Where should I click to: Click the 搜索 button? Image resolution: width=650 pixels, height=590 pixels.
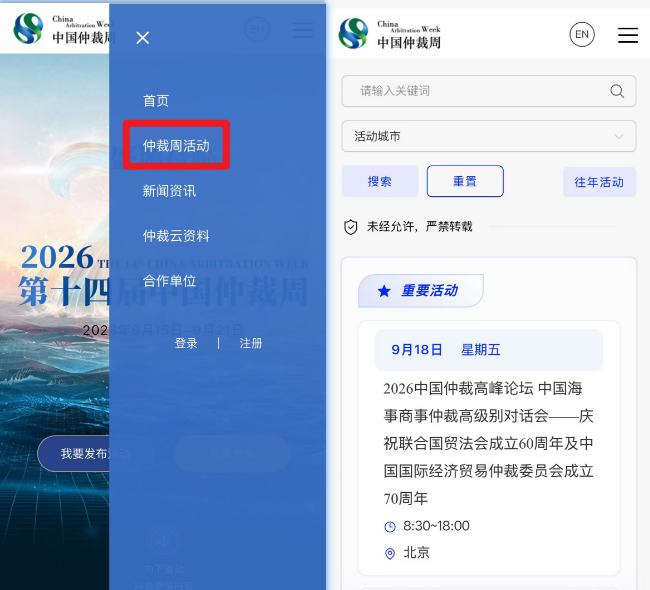(380, 181)
